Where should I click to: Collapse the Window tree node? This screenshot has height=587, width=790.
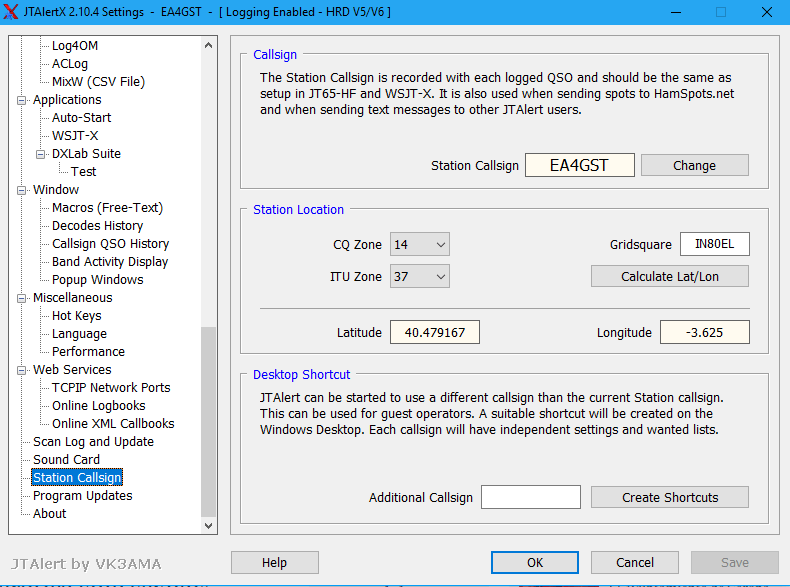pyautogui.click(x=21, y=190)
